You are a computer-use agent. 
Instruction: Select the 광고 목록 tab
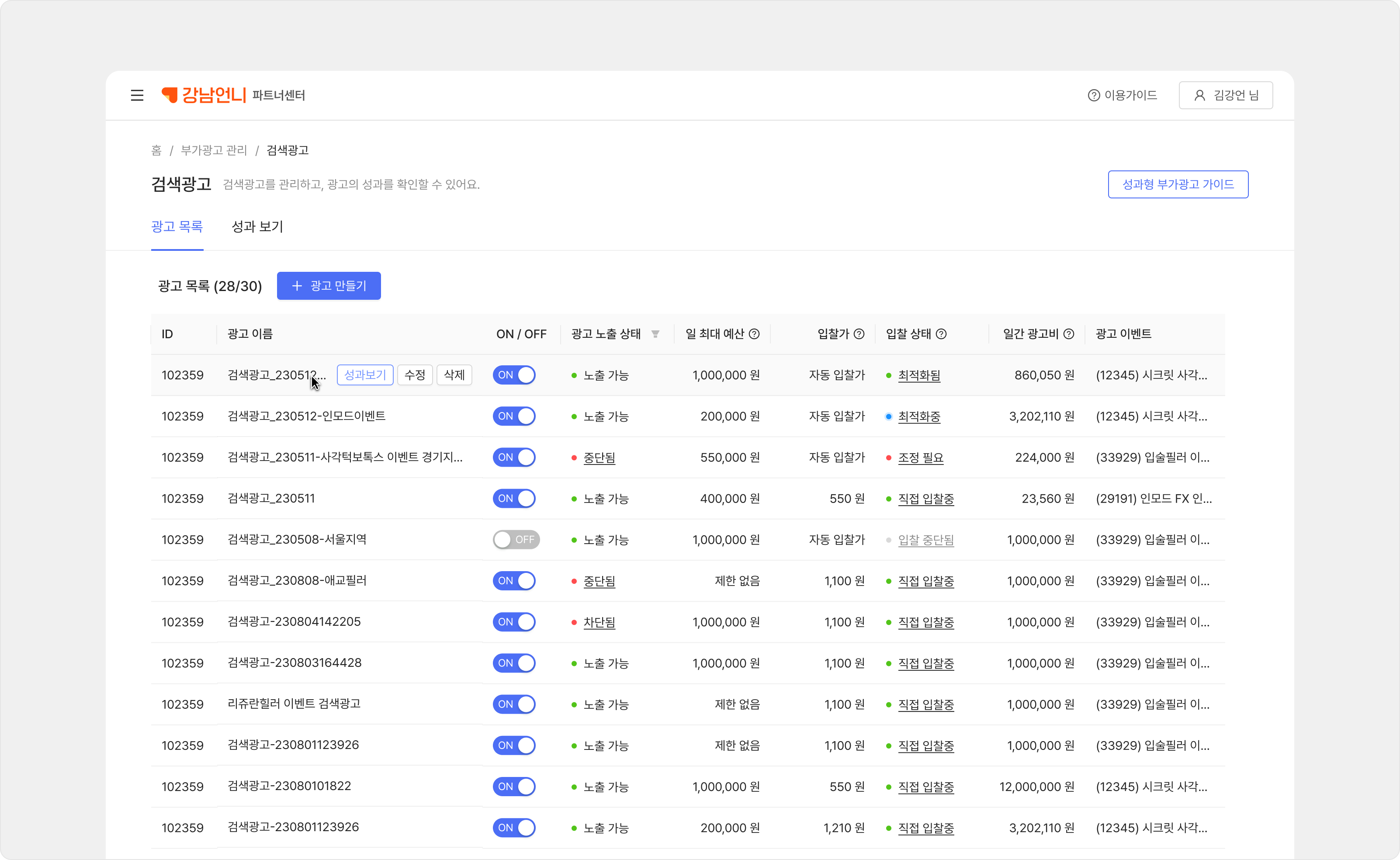point(177,226)
